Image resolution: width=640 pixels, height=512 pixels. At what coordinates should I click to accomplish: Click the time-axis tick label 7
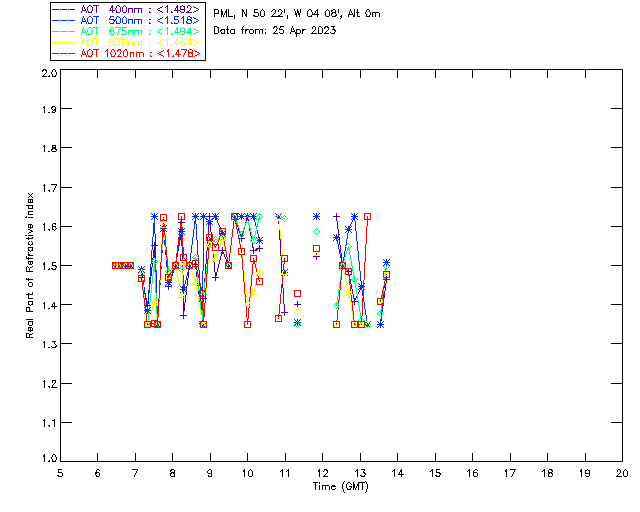pyautogui.click(x=135, y=473)
